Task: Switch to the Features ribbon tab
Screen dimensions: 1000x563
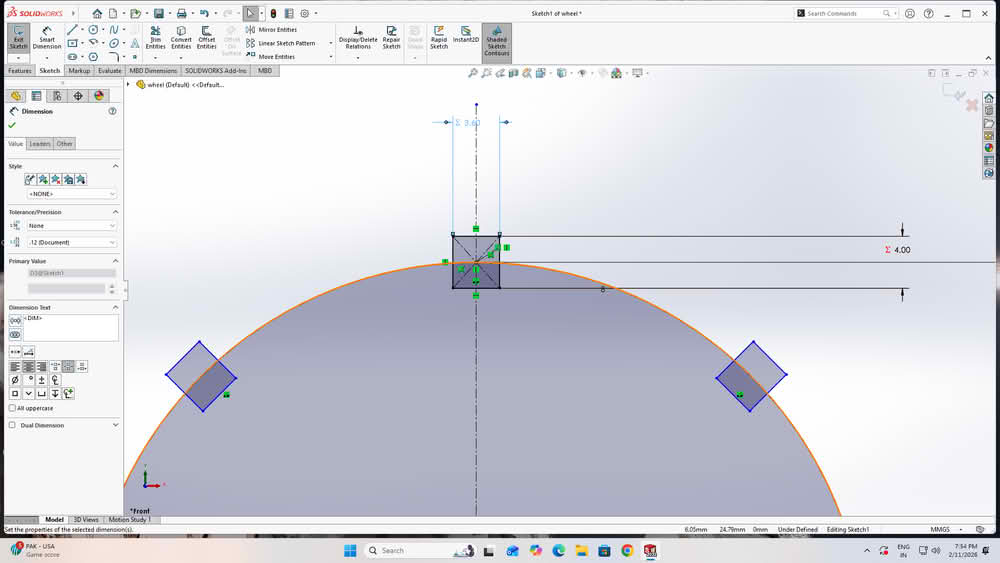Action: [20, 71]
